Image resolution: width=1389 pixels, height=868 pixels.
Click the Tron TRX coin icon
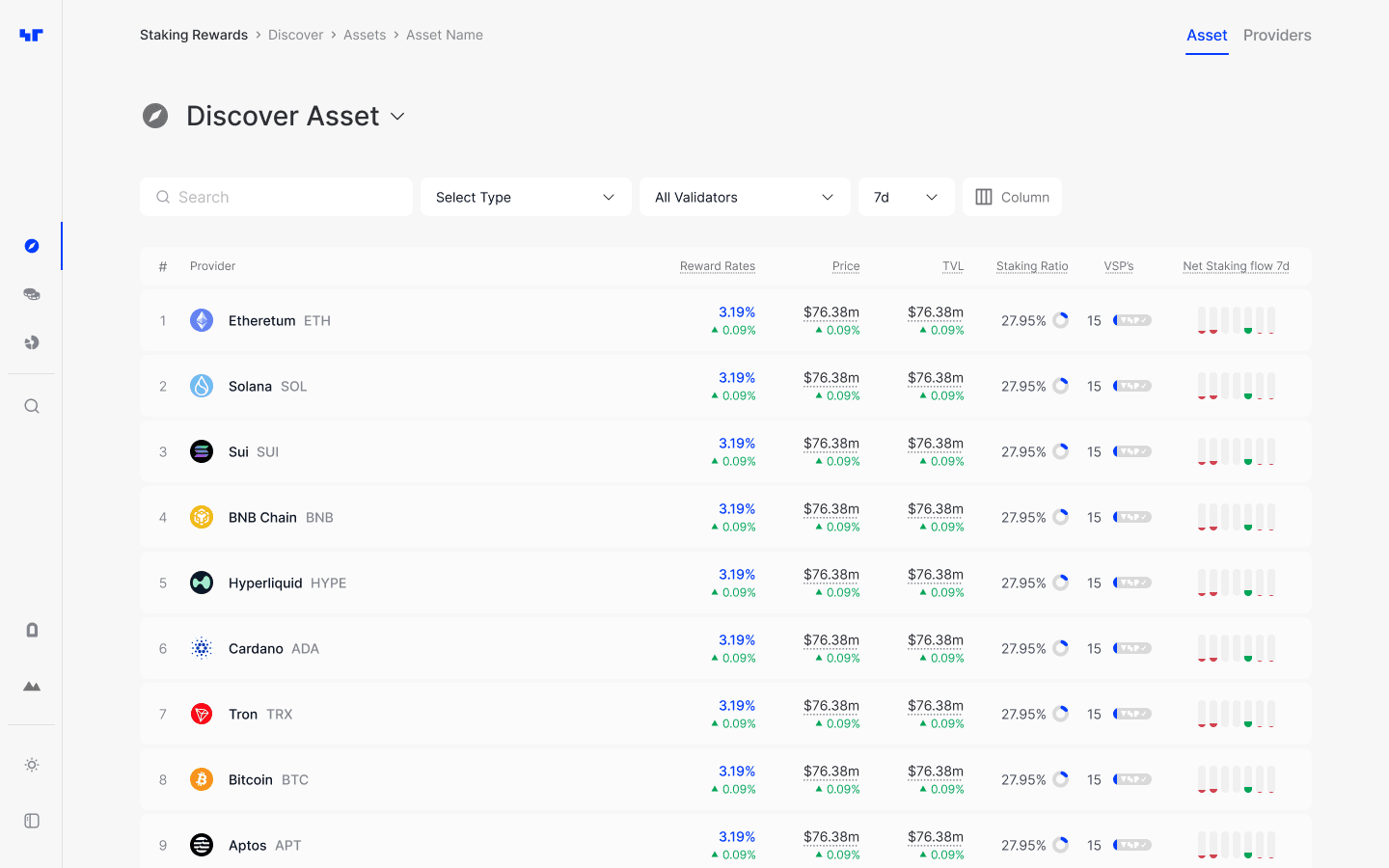click(x=202, y=714)
